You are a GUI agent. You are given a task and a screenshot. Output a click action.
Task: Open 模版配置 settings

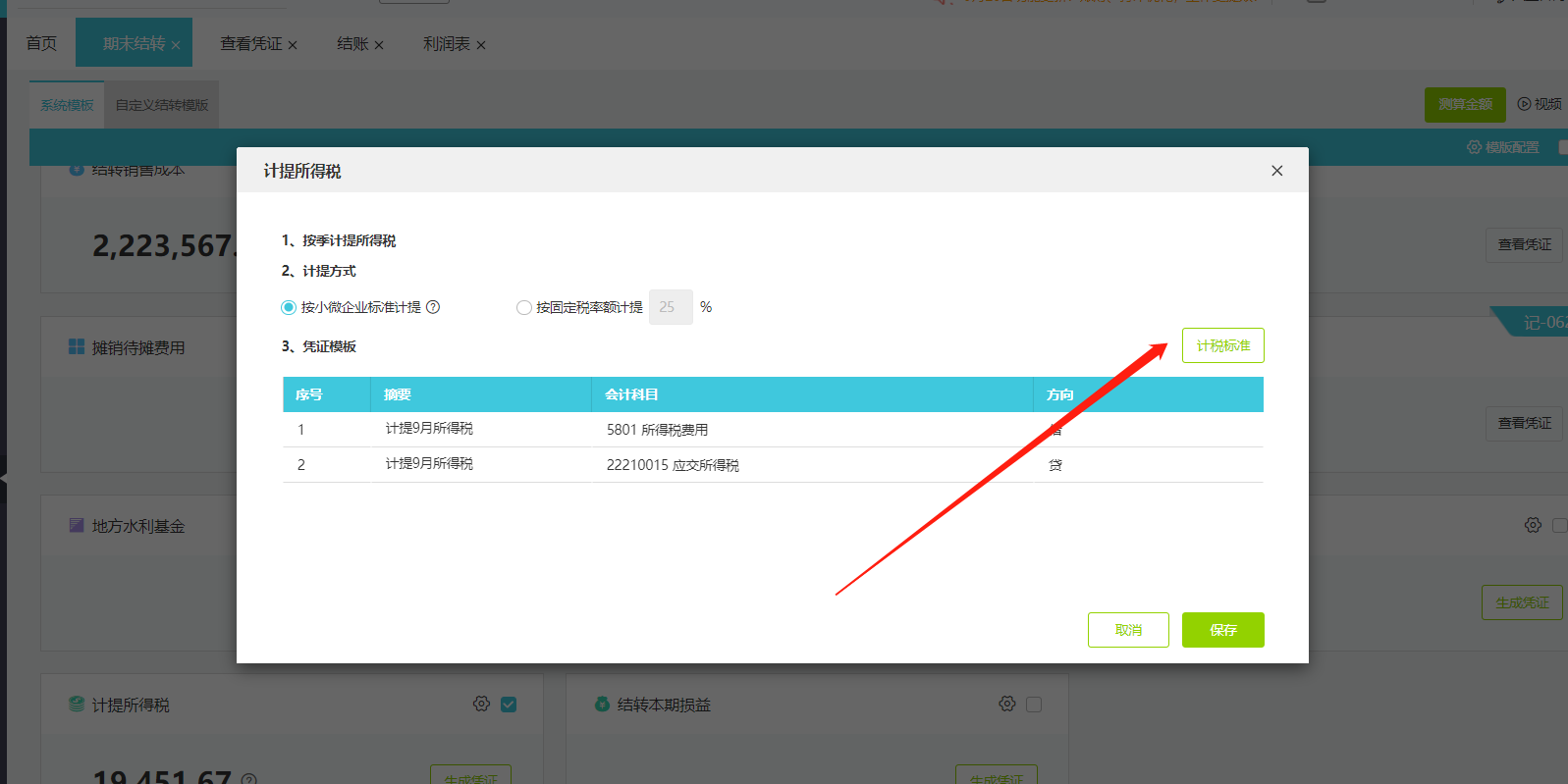click(1503, 147)
